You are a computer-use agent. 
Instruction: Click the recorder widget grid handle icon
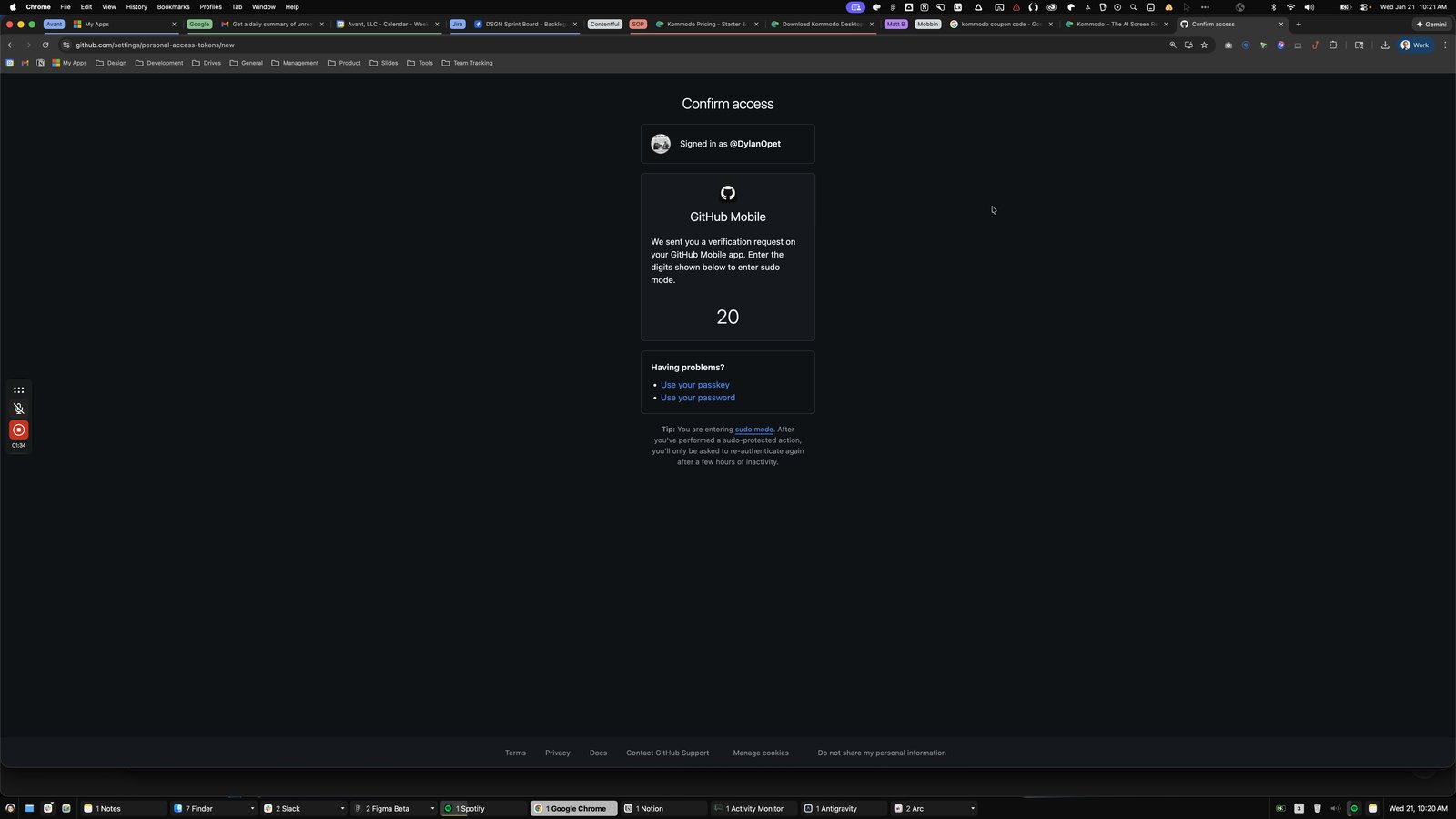coord(18,389)
